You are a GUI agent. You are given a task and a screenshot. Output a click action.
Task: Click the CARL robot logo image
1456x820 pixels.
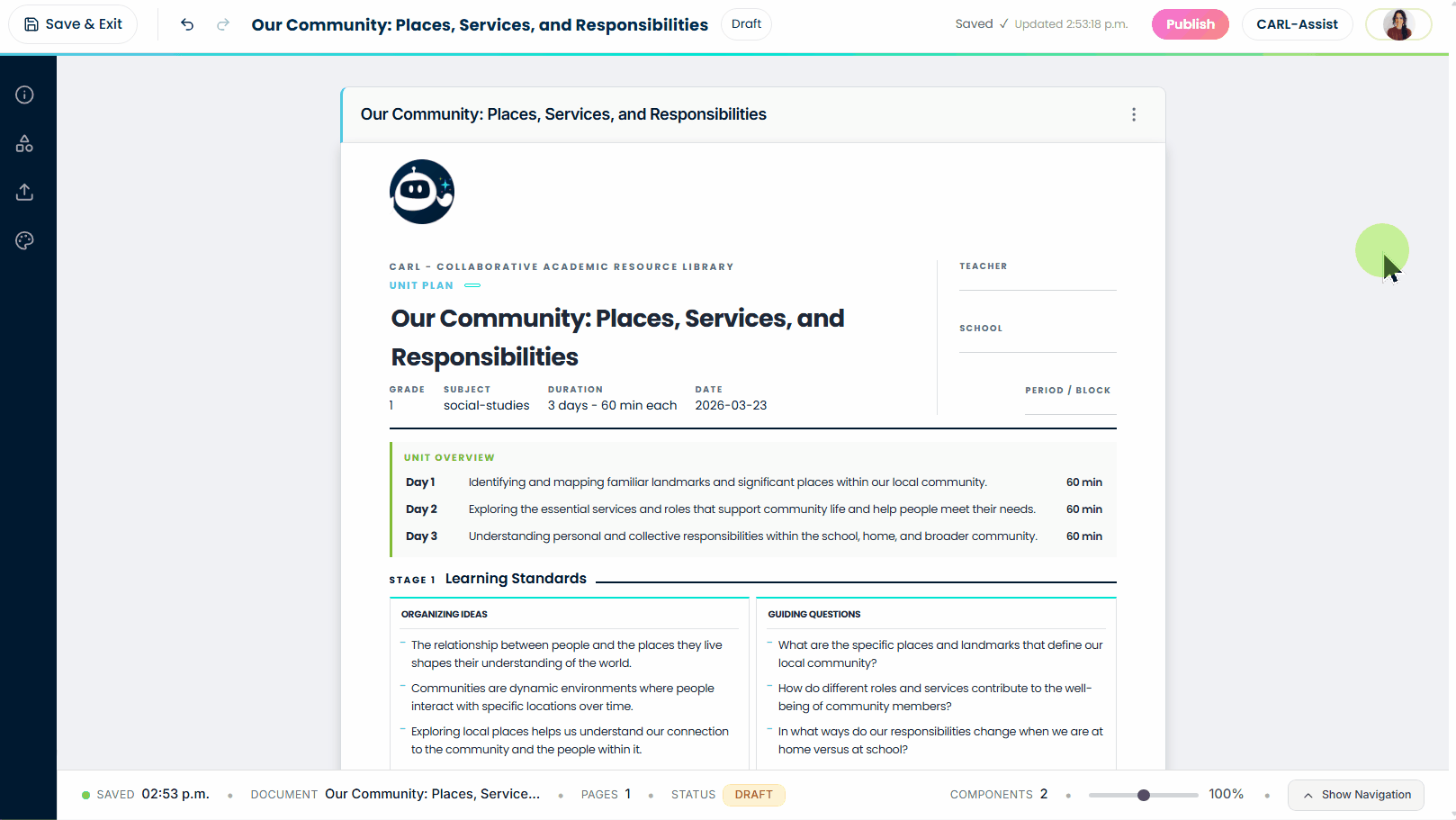coord(421,192)
